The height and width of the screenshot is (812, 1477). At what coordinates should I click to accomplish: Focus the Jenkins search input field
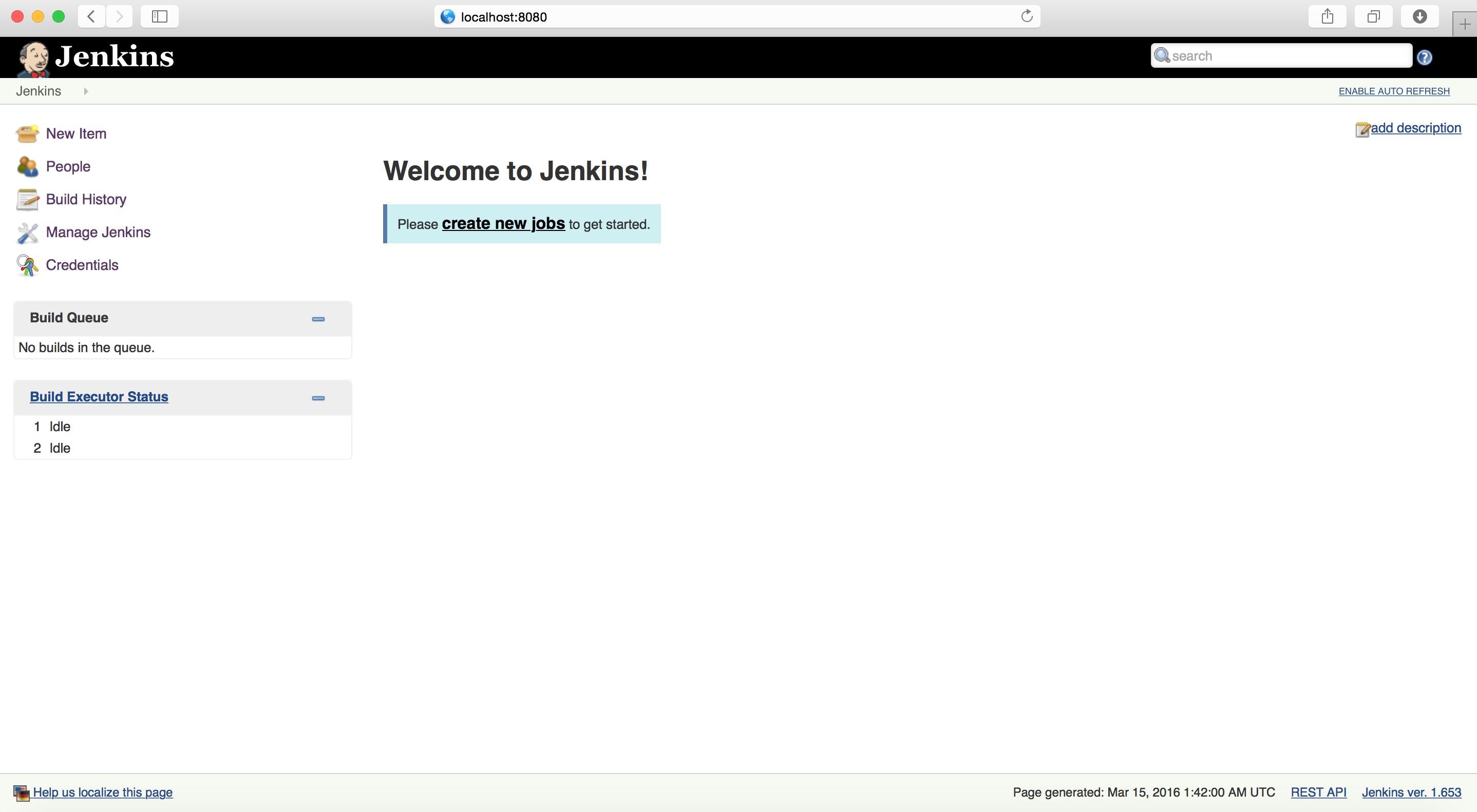coord(1281,55)
